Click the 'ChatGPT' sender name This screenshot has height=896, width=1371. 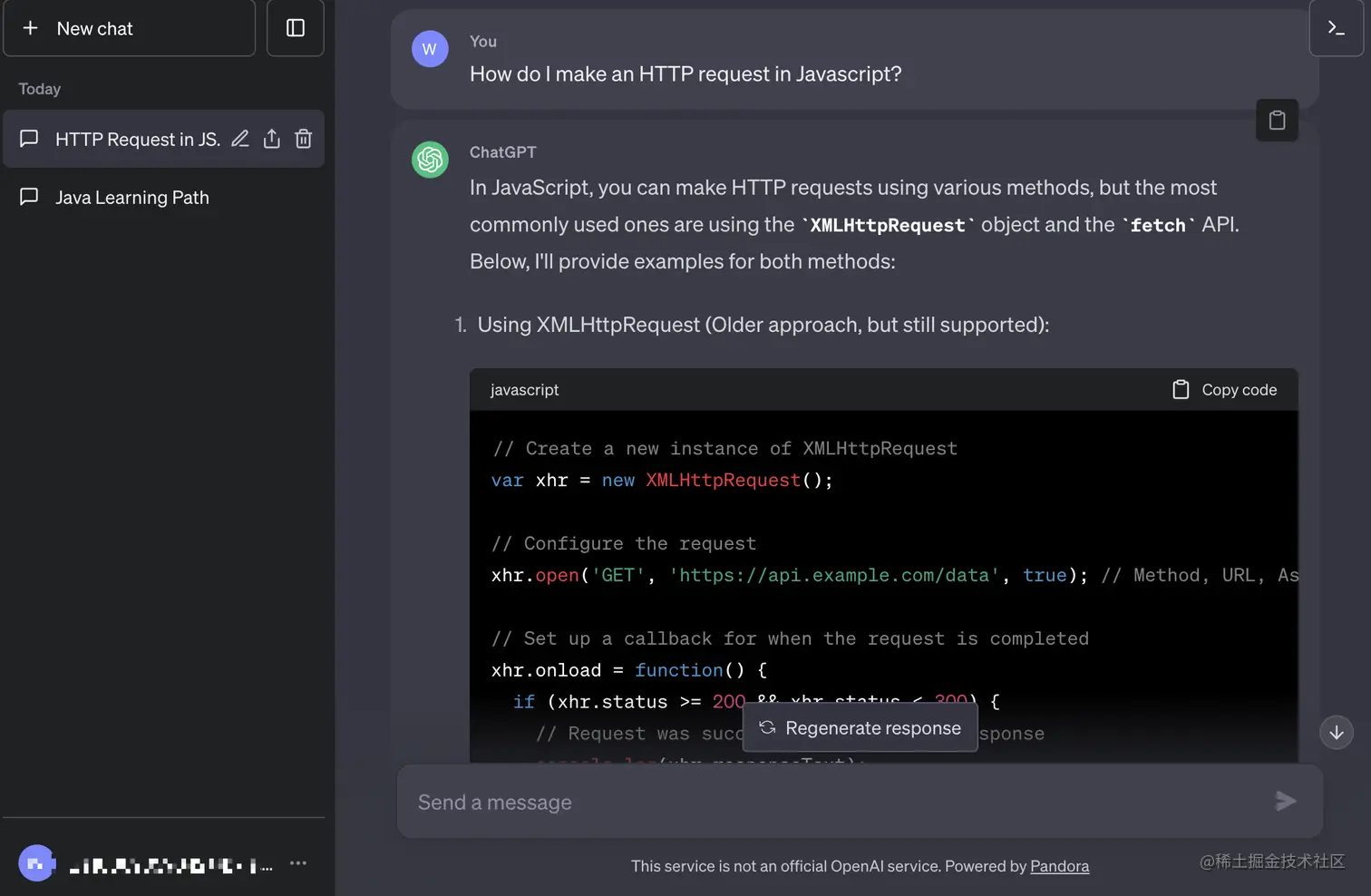[x=503, y=152]
